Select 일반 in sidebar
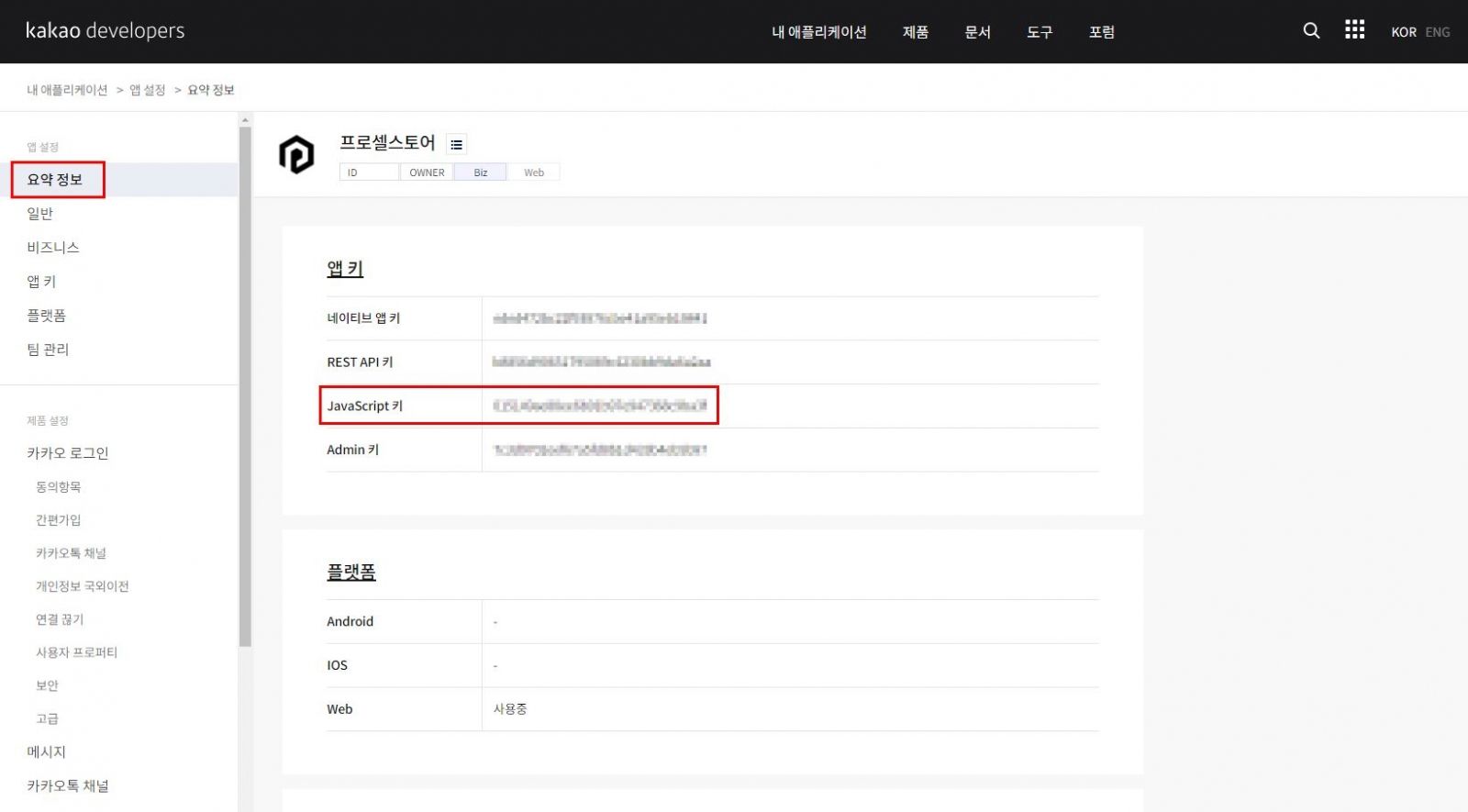Image resolution: width=1468 pixels, height=812 pixels. 40,213
